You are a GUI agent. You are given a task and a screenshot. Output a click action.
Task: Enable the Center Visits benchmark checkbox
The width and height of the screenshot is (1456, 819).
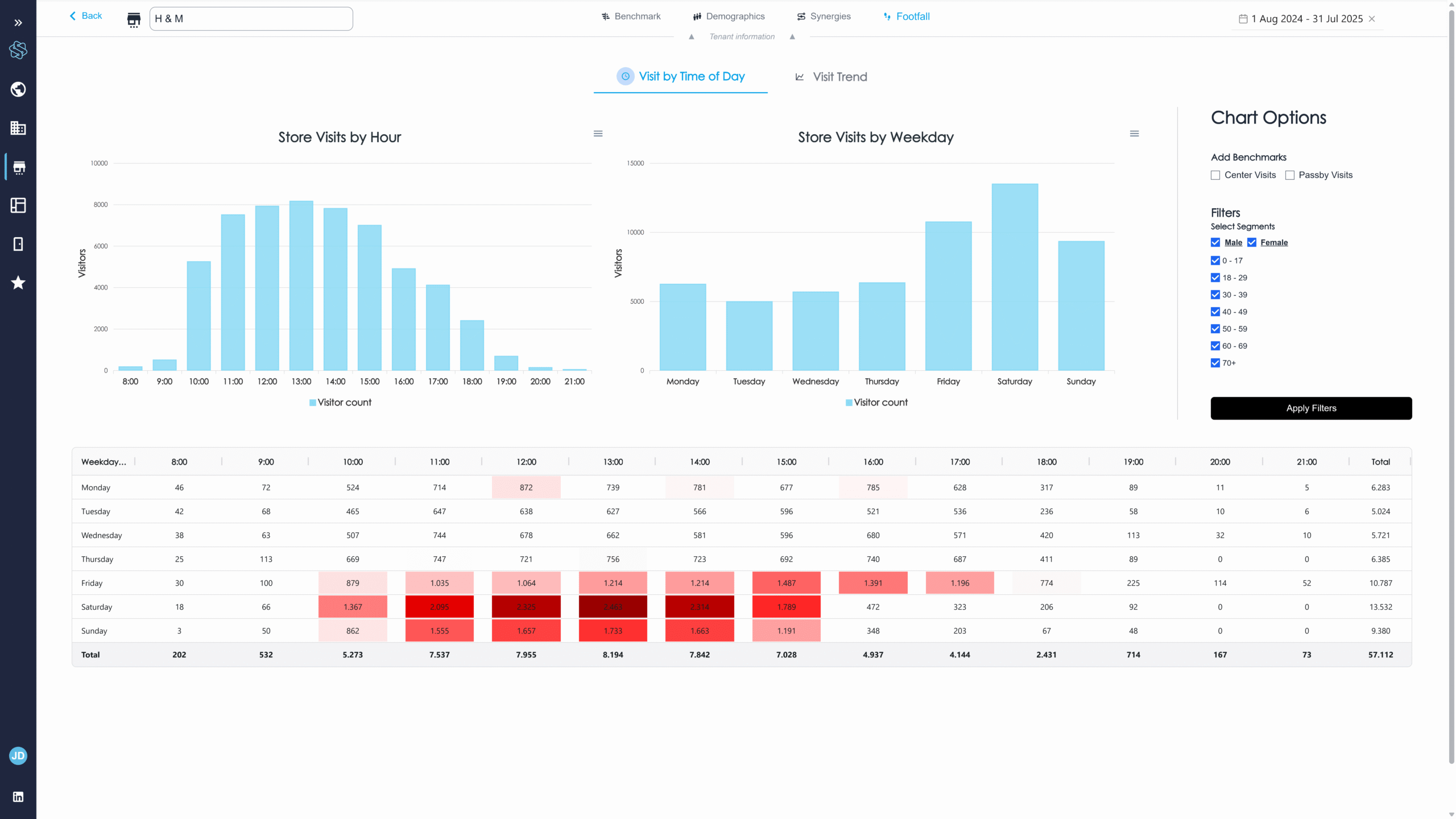(x=1215, y=175)
